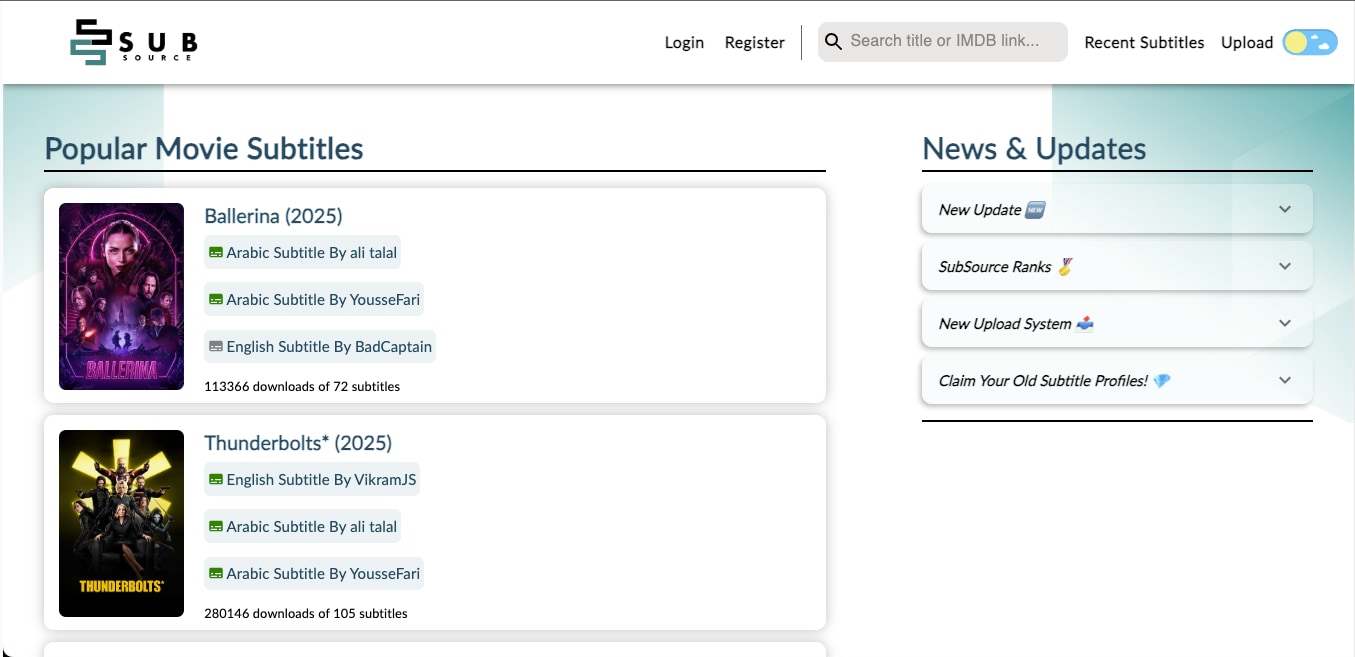This screenshot has width=1355, height=657.
Task: Click the NEW badge icon next to New Update
Action: point(1036,209)
